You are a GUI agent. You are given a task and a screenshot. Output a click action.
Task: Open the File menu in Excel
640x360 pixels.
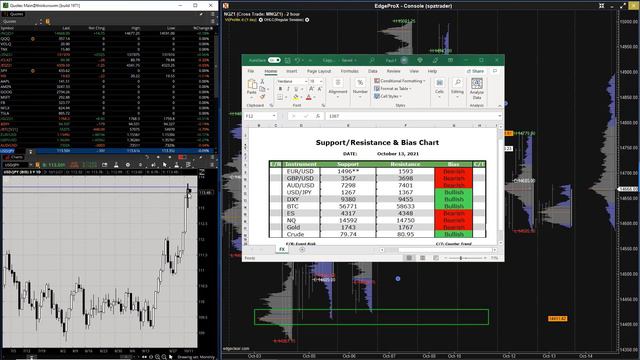[x=251, y=71]
